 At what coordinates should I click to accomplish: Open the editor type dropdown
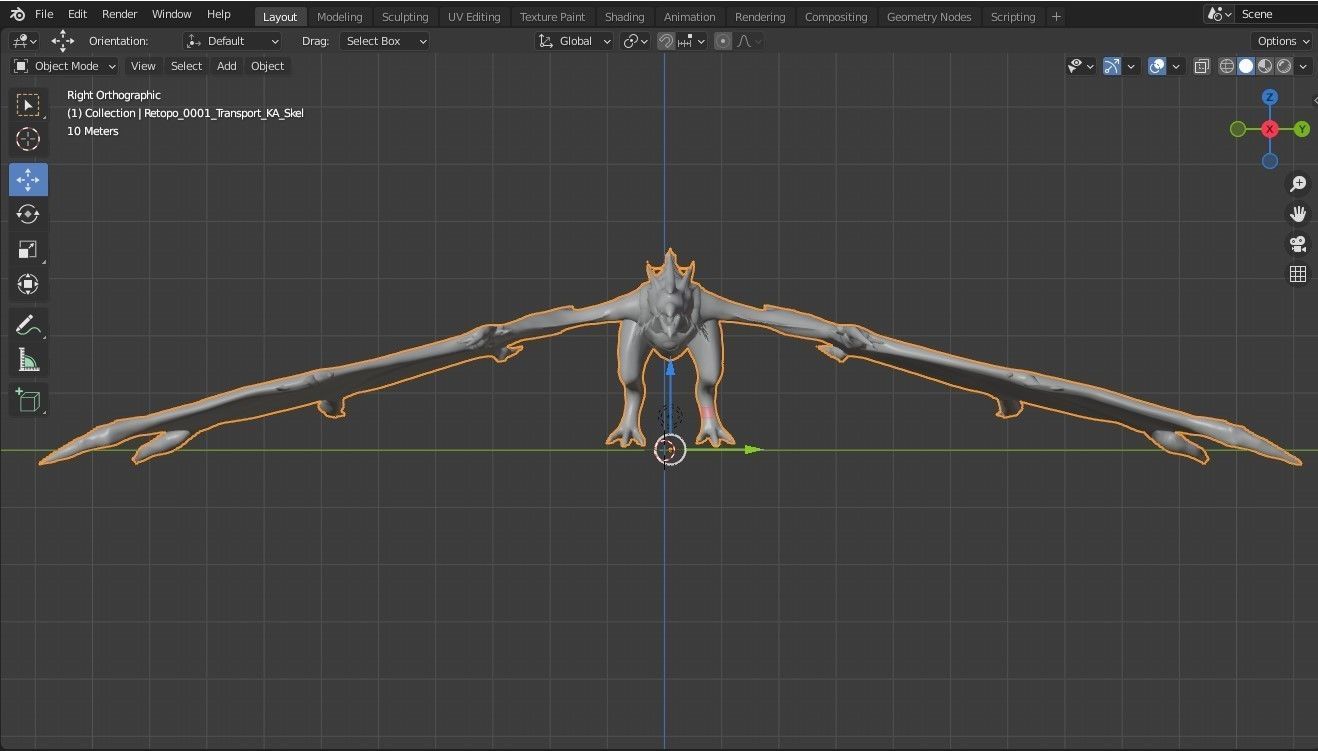click(24, 41)
